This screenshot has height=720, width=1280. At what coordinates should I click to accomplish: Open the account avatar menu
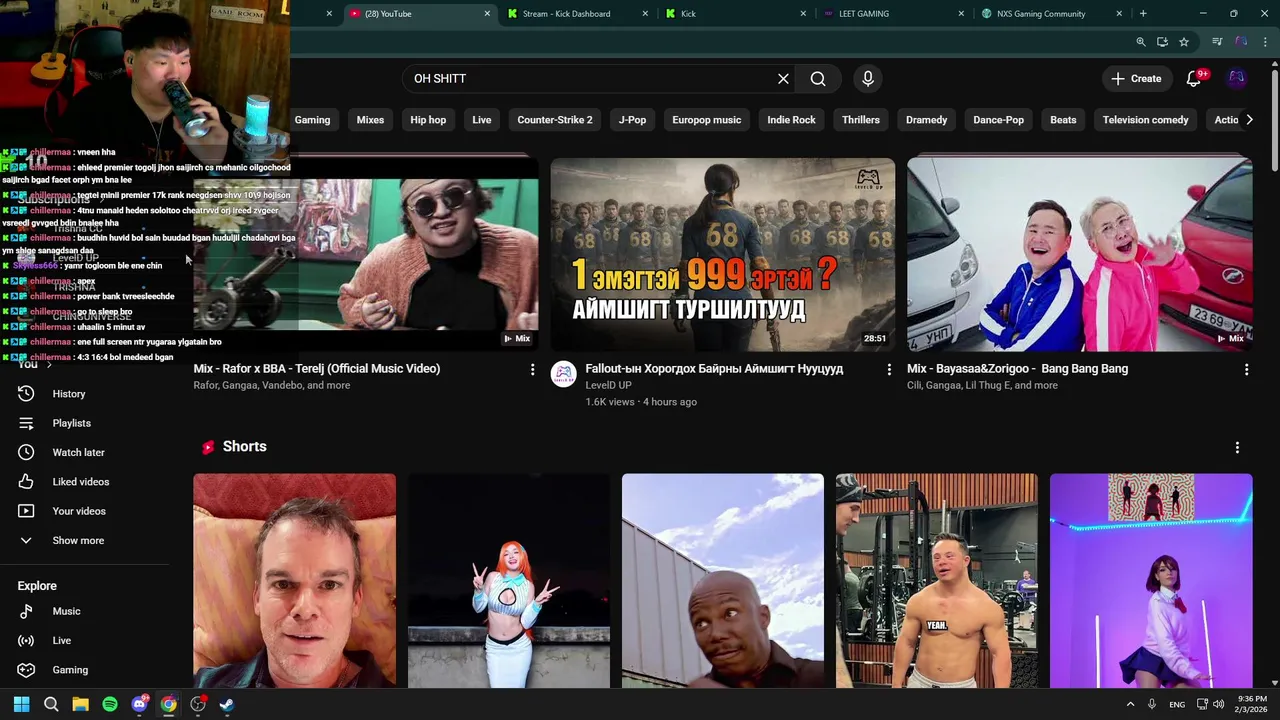1237,79
